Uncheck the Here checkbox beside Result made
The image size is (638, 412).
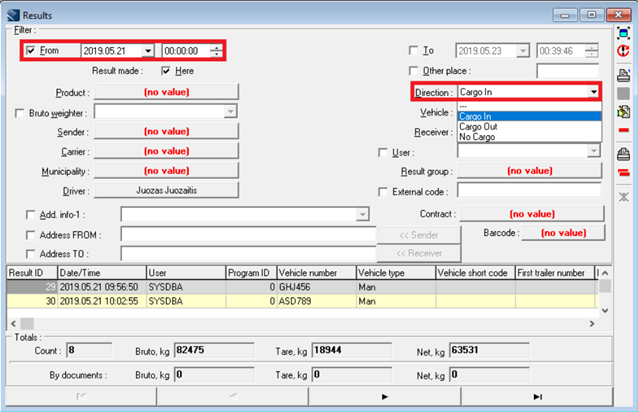click(x=166, y=71)
